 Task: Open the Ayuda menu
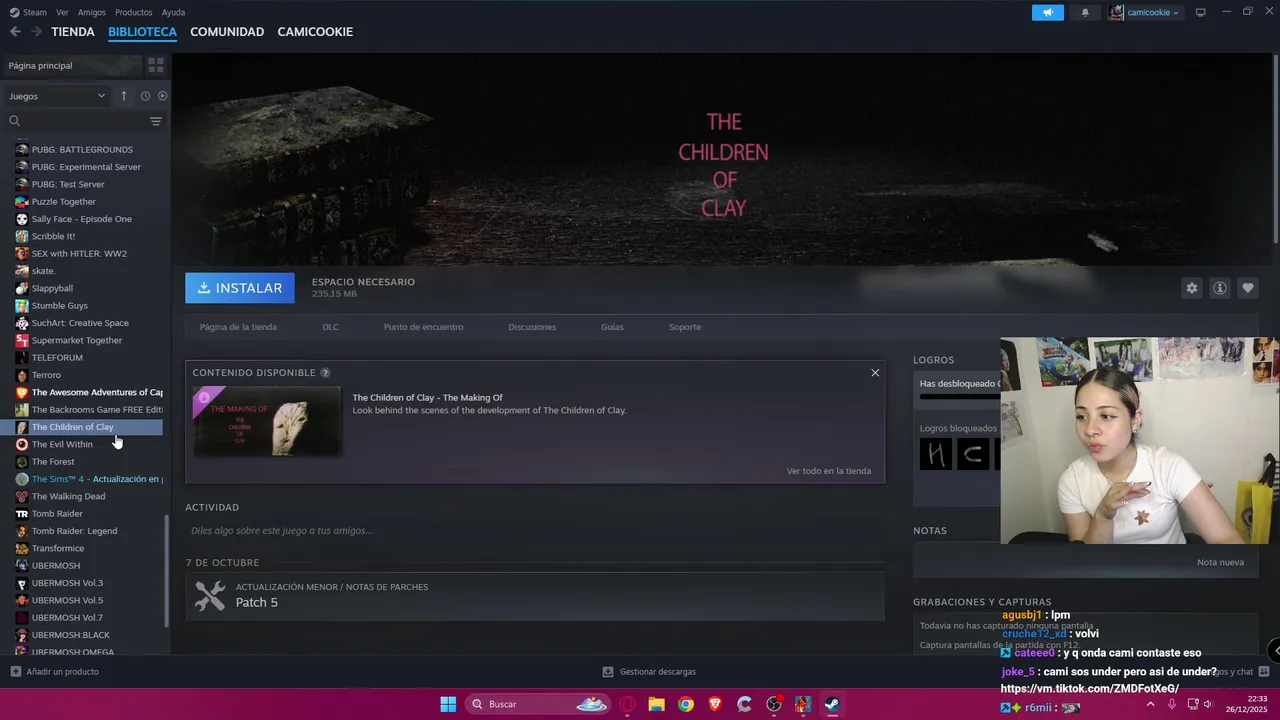(x=173, y=12)
